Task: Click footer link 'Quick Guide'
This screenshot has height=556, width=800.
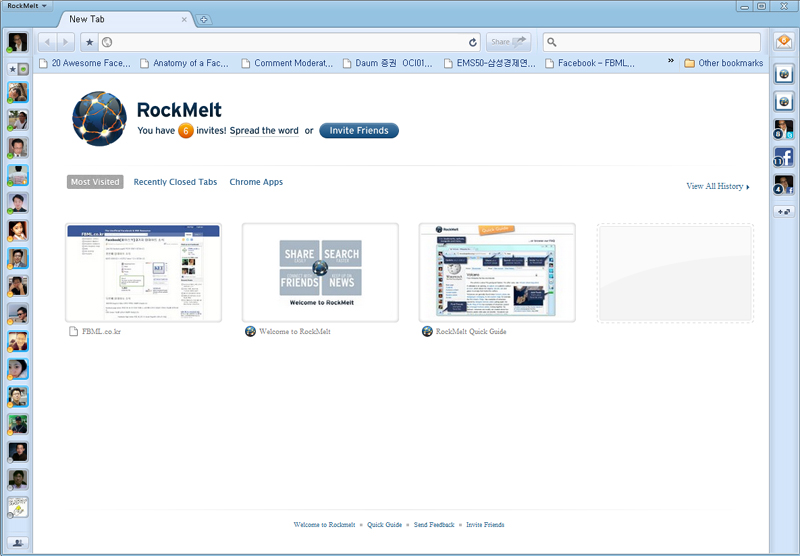Action: pyautogui.click(x=384, y=524)
